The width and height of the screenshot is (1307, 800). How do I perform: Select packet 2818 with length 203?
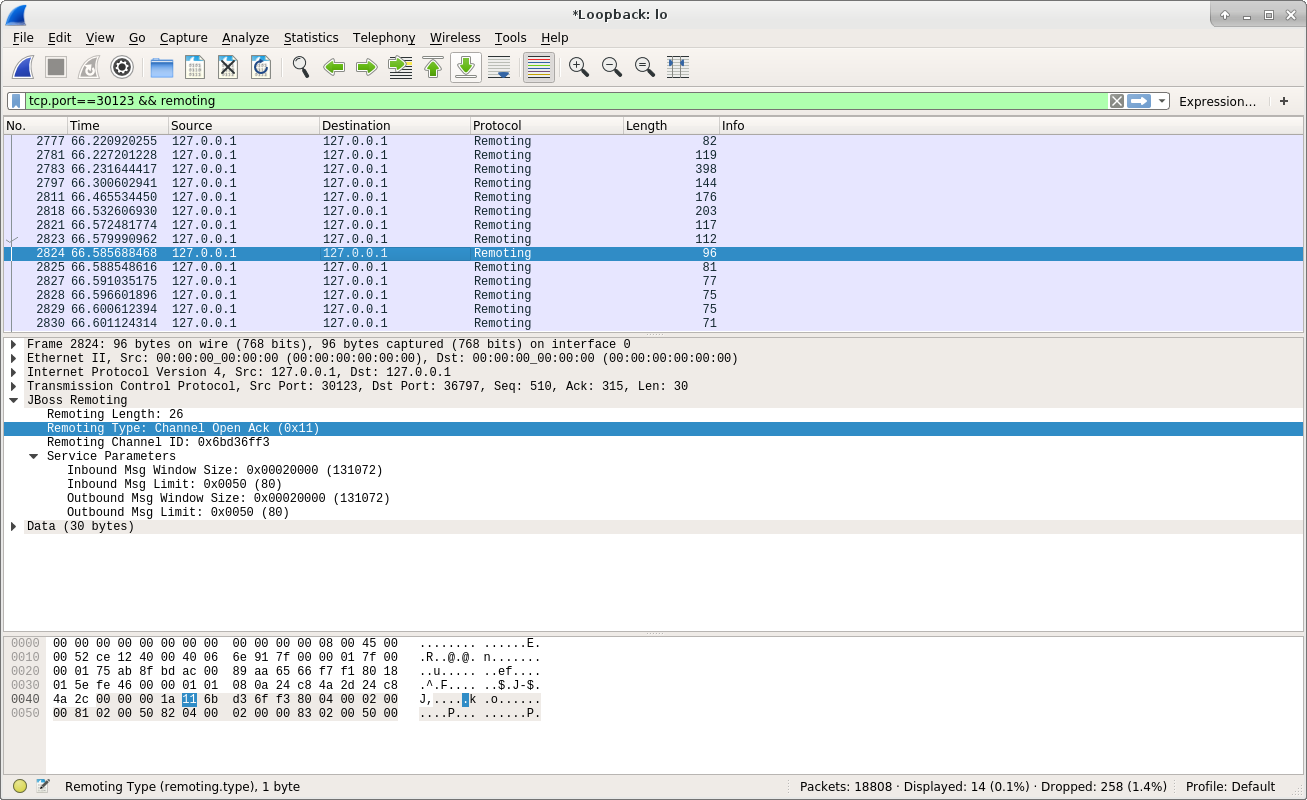click(x=653, y=211)
